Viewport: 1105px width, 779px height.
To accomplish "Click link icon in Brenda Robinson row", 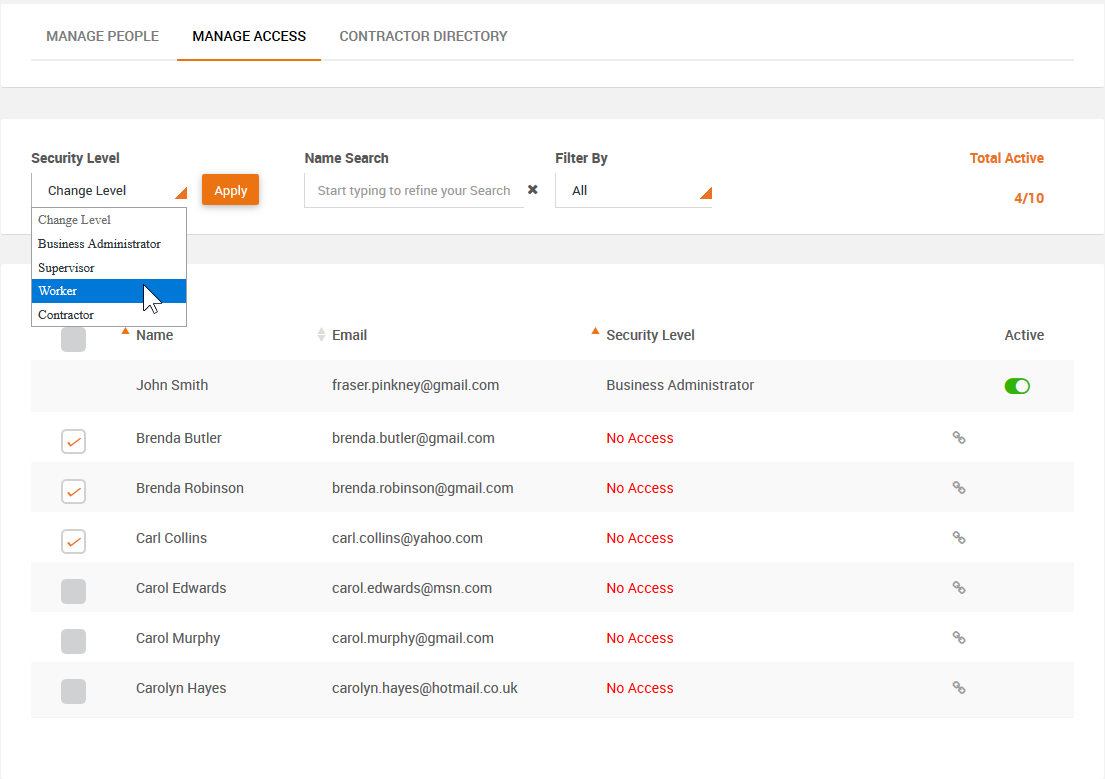I will 958,488.
